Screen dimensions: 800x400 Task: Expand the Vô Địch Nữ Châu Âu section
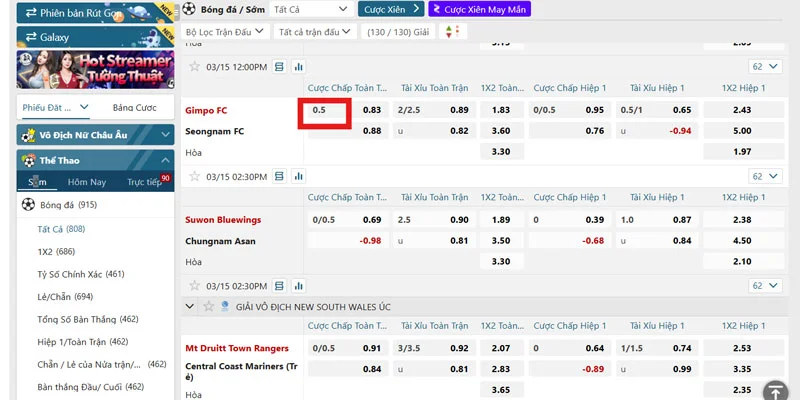95,135
